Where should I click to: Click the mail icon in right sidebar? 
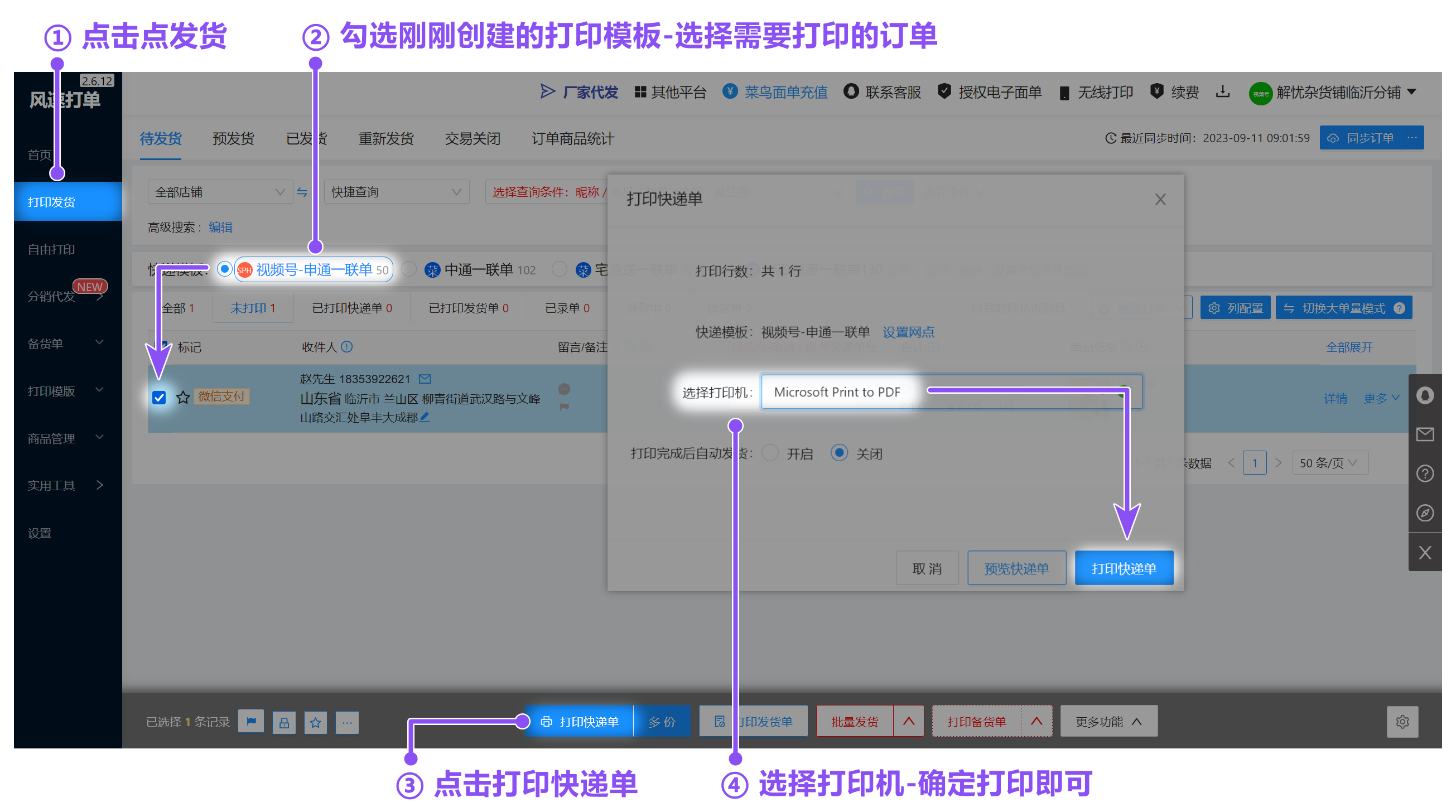click(x=1425, y=434)
